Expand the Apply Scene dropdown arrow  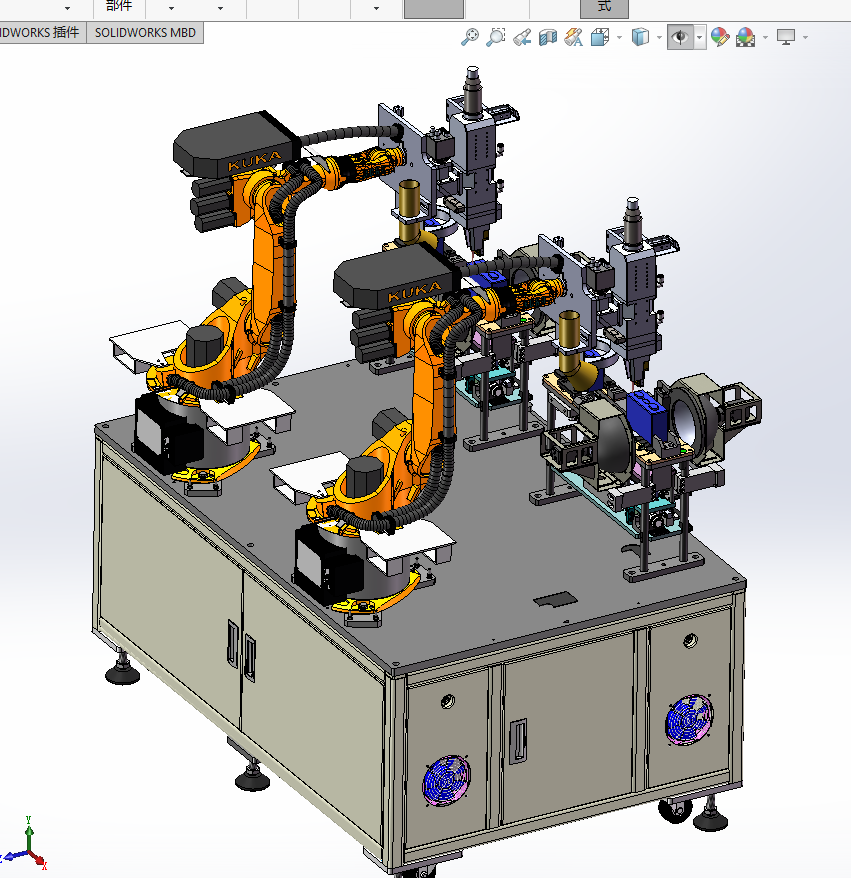coord(765,38)
